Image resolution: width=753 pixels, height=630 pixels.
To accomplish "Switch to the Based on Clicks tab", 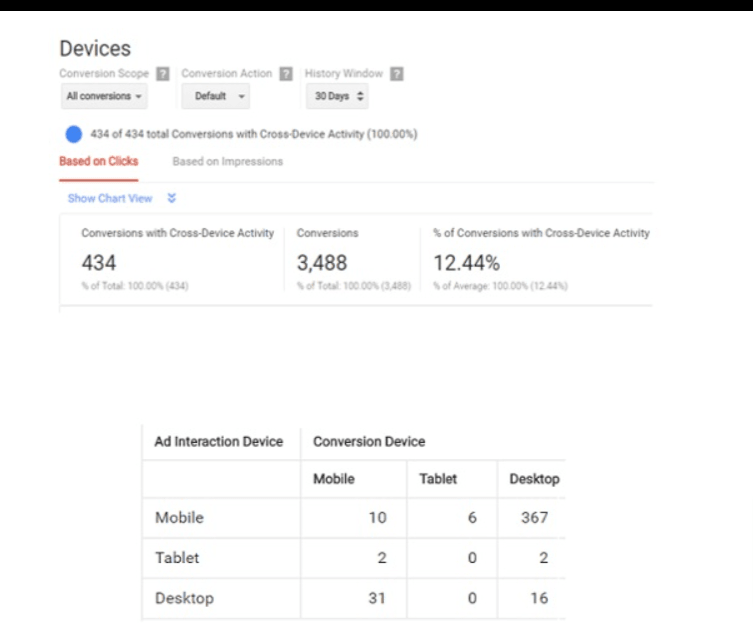I will pos(99,161).
